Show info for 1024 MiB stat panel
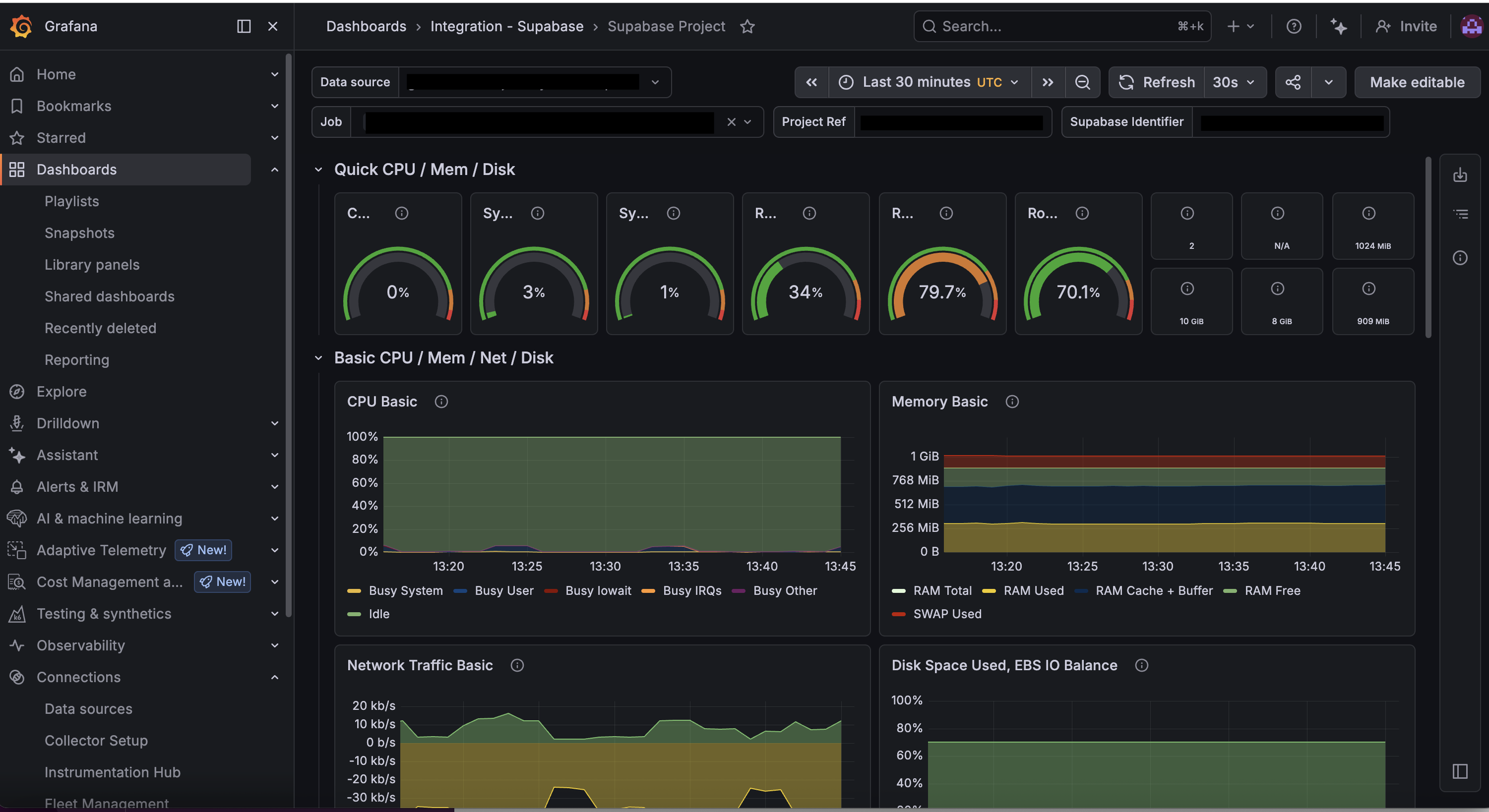This screenshot has width=1489, height=812. (1369, 214)
